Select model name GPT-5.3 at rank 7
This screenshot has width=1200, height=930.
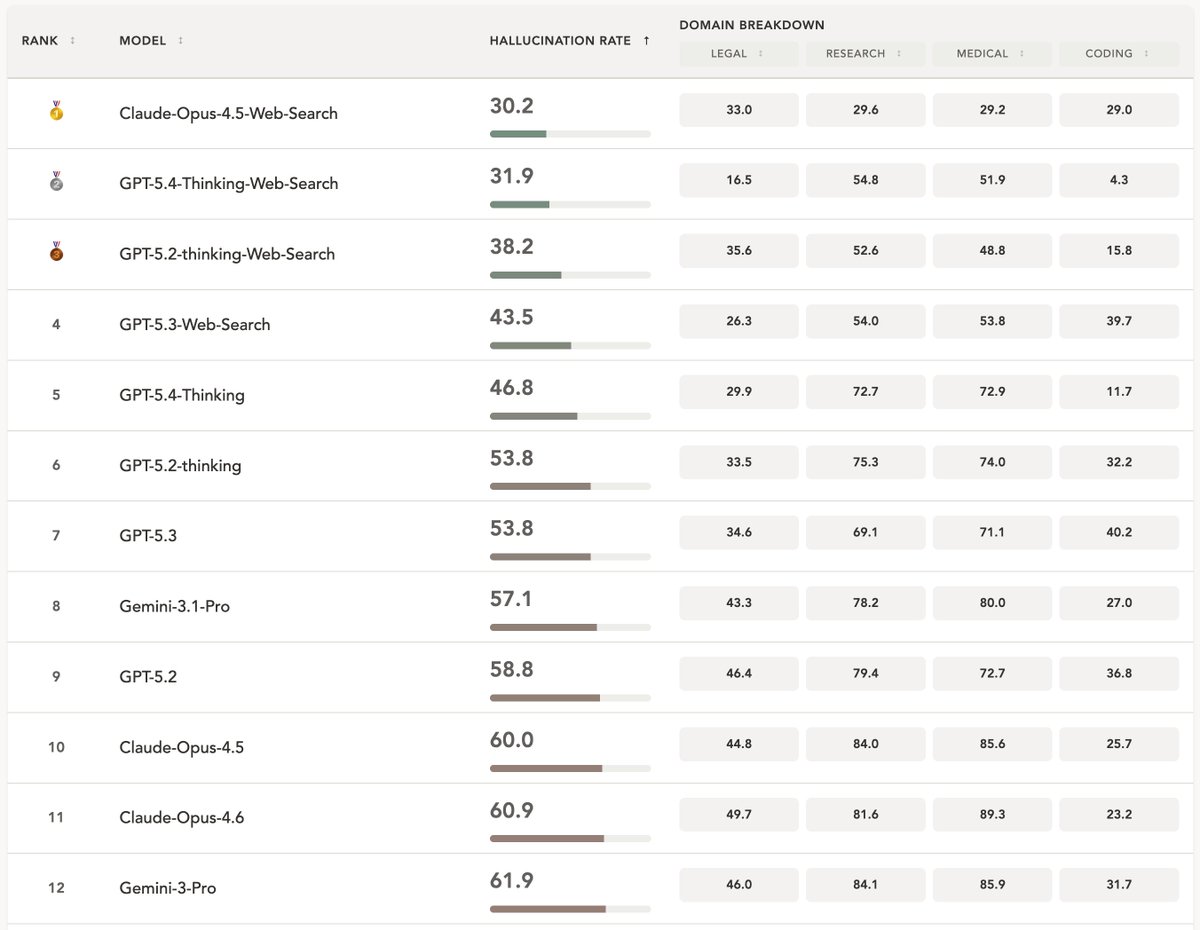[148, 536]
